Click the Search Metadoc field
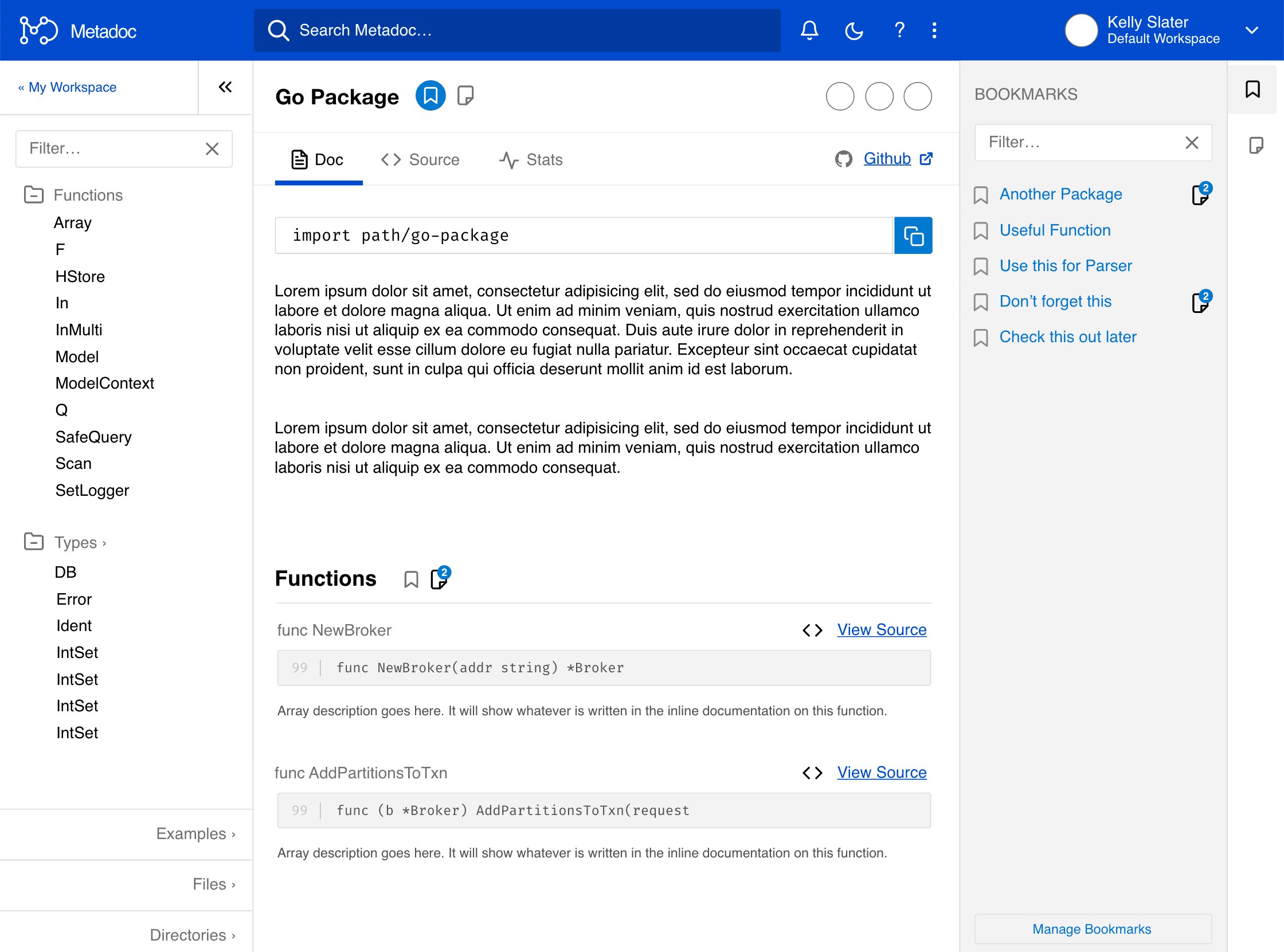The width and height of the screenshot is (1284, 952). (517, 30)
